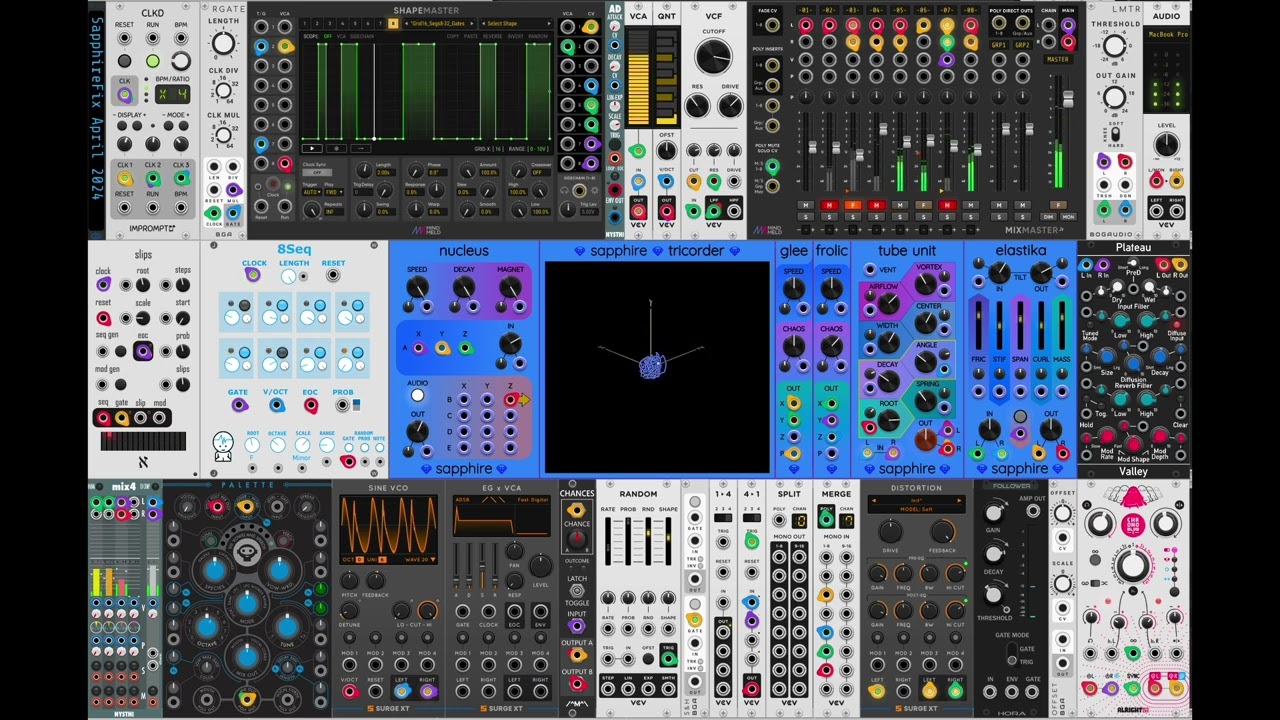Select ShapeMaster channel 4 tab
The height and width of the screenshot is (720, 1280).
[342, 24]
